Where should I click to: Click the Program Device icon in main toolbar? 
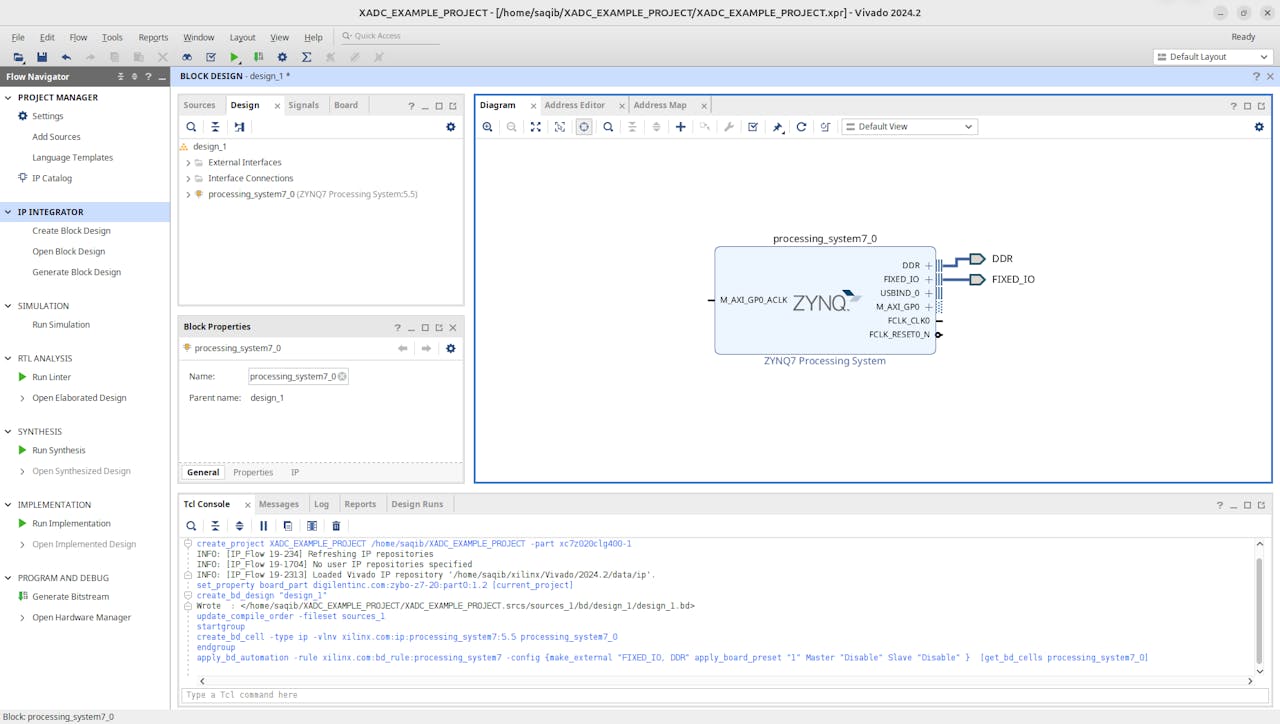coord(259,57)
